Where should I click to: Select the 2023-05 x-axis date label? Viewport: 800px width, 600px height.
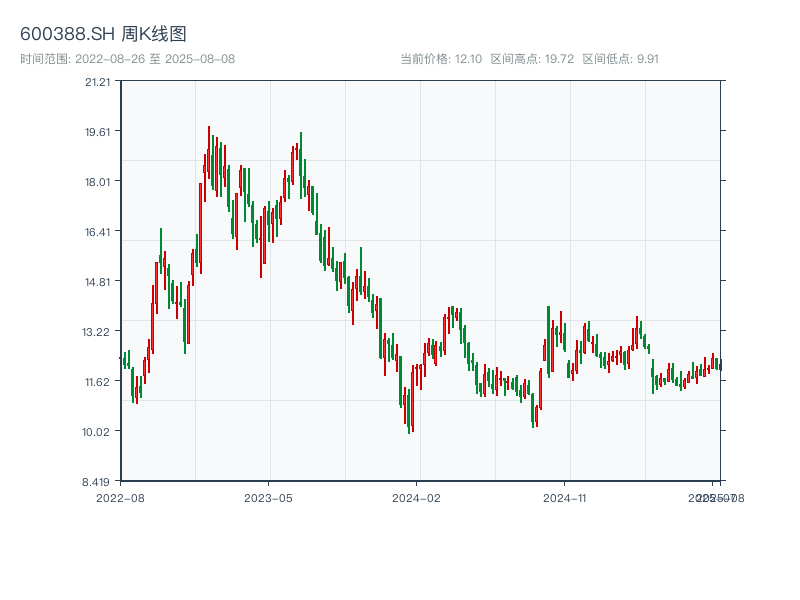coord(268,497)
